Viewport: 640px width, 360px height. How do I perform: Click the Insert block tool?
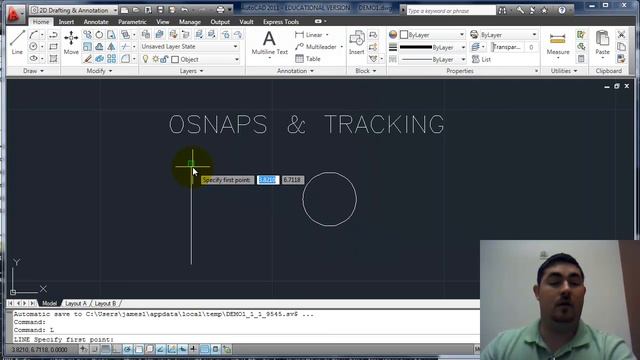pos(357,42)
